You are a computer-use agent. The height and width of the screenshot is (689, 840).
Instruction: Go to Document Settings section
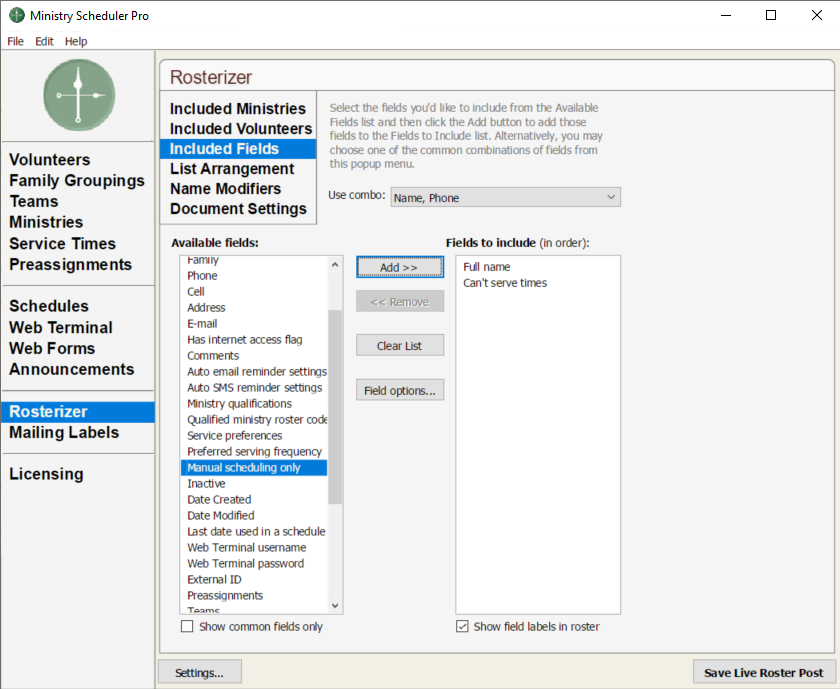click(238, 209)
